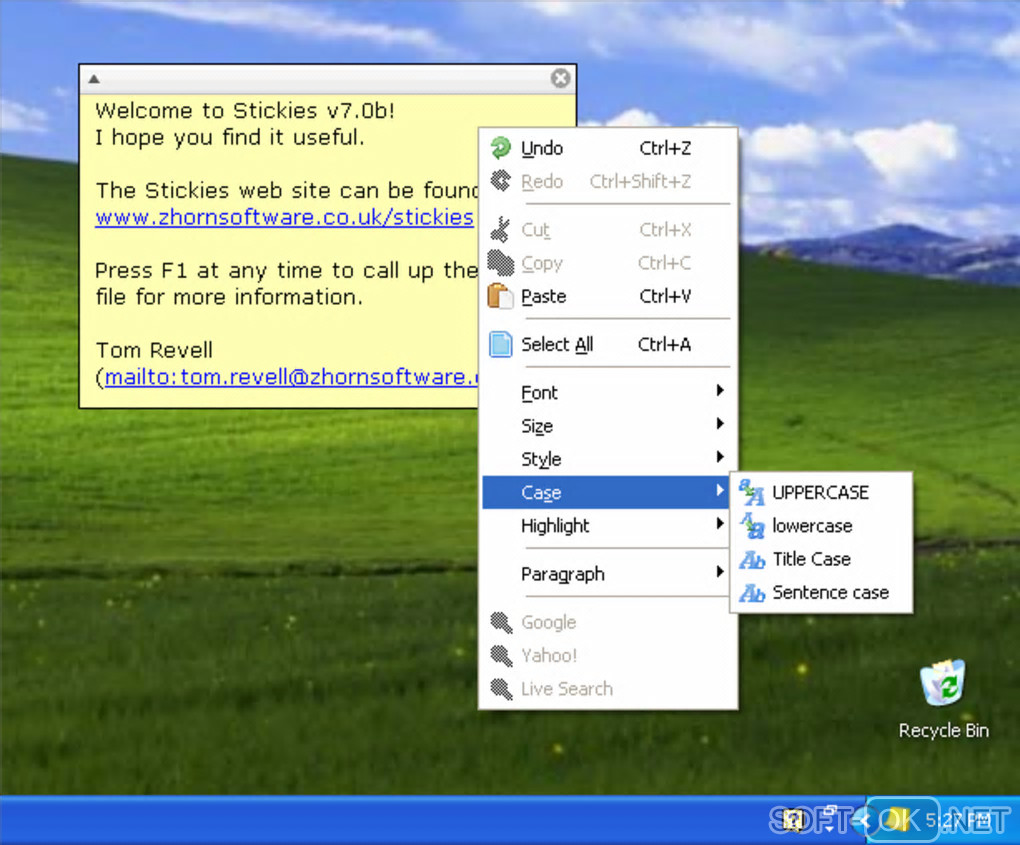
Task: Click the Recycle Bin label text
Action: (943, 731)
